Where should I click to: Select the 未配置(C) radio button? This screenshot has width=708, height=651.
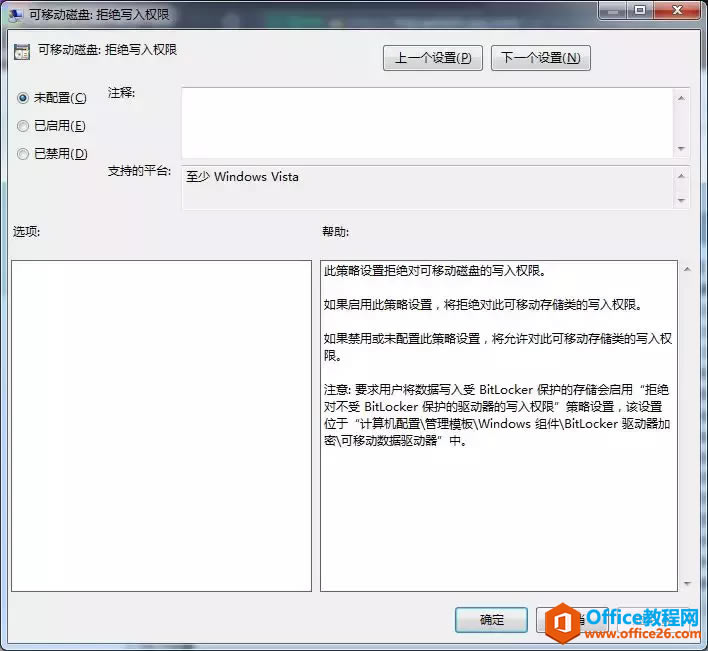pos(23,98)
